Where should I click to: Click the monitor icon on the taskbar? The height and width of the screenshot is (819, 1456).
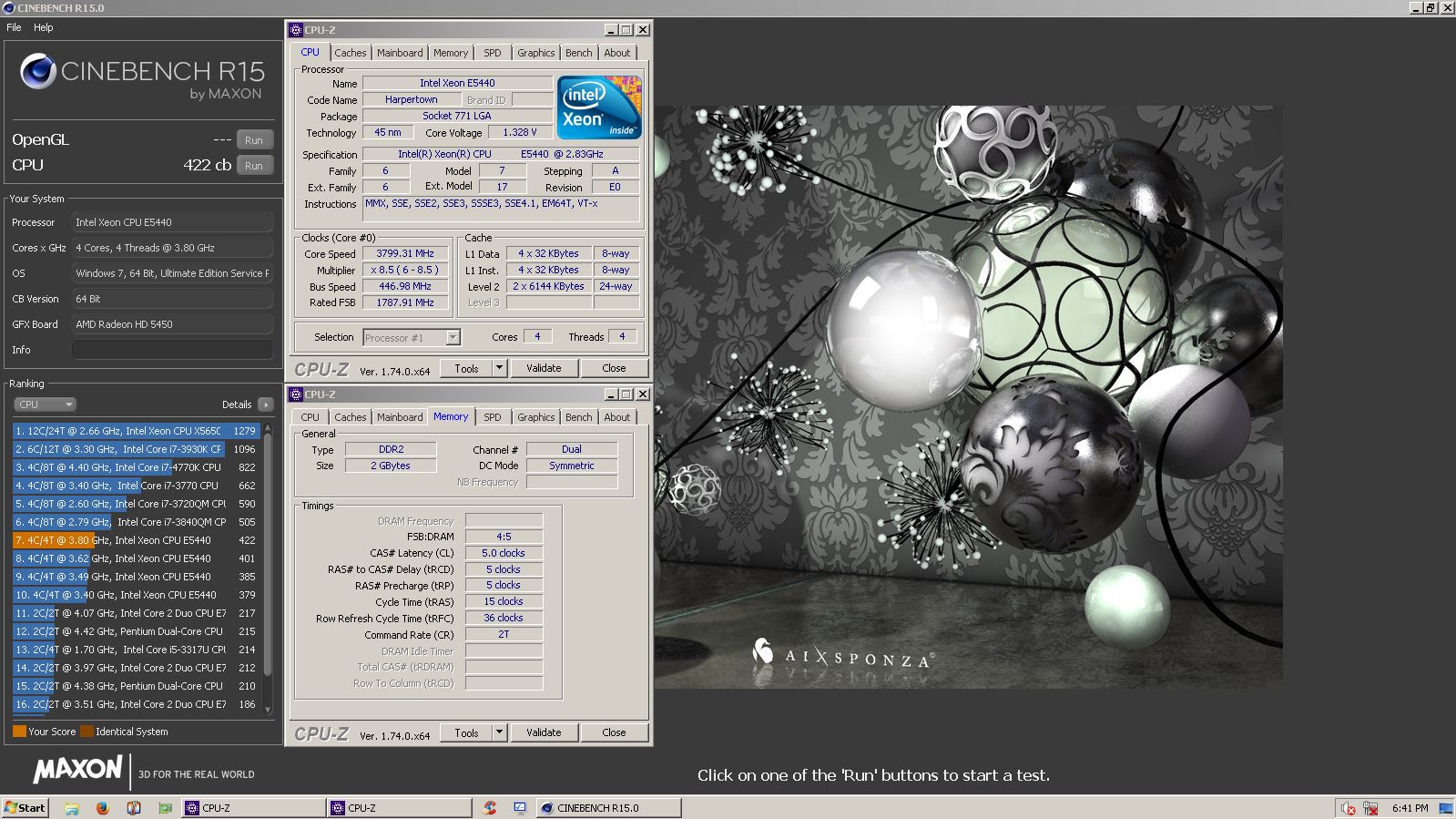pyautogui.click(x=520, y=808)
